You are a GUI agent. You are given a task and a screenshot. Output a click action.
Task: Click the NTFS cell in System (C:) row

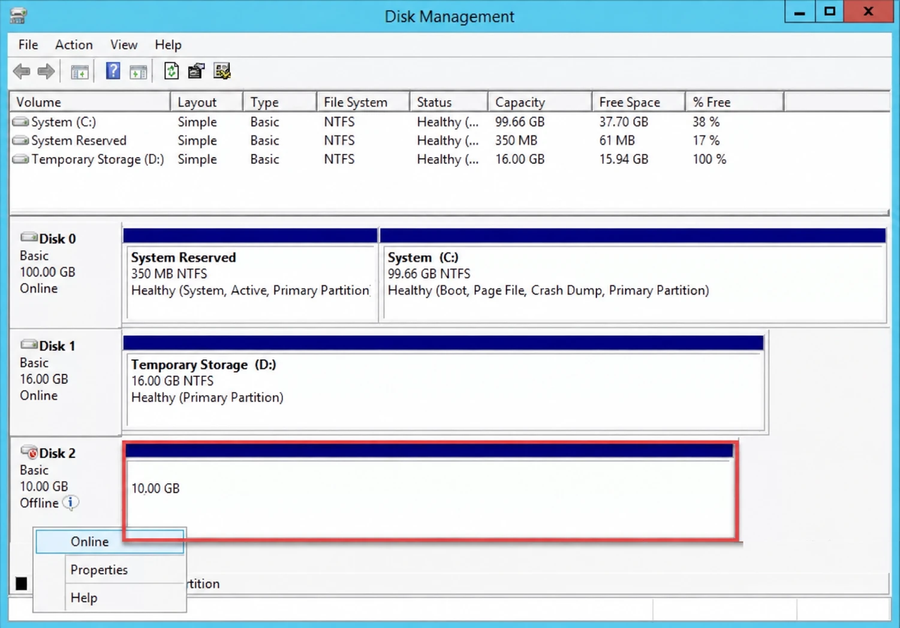pyautogui.click(x=339, y=122)
